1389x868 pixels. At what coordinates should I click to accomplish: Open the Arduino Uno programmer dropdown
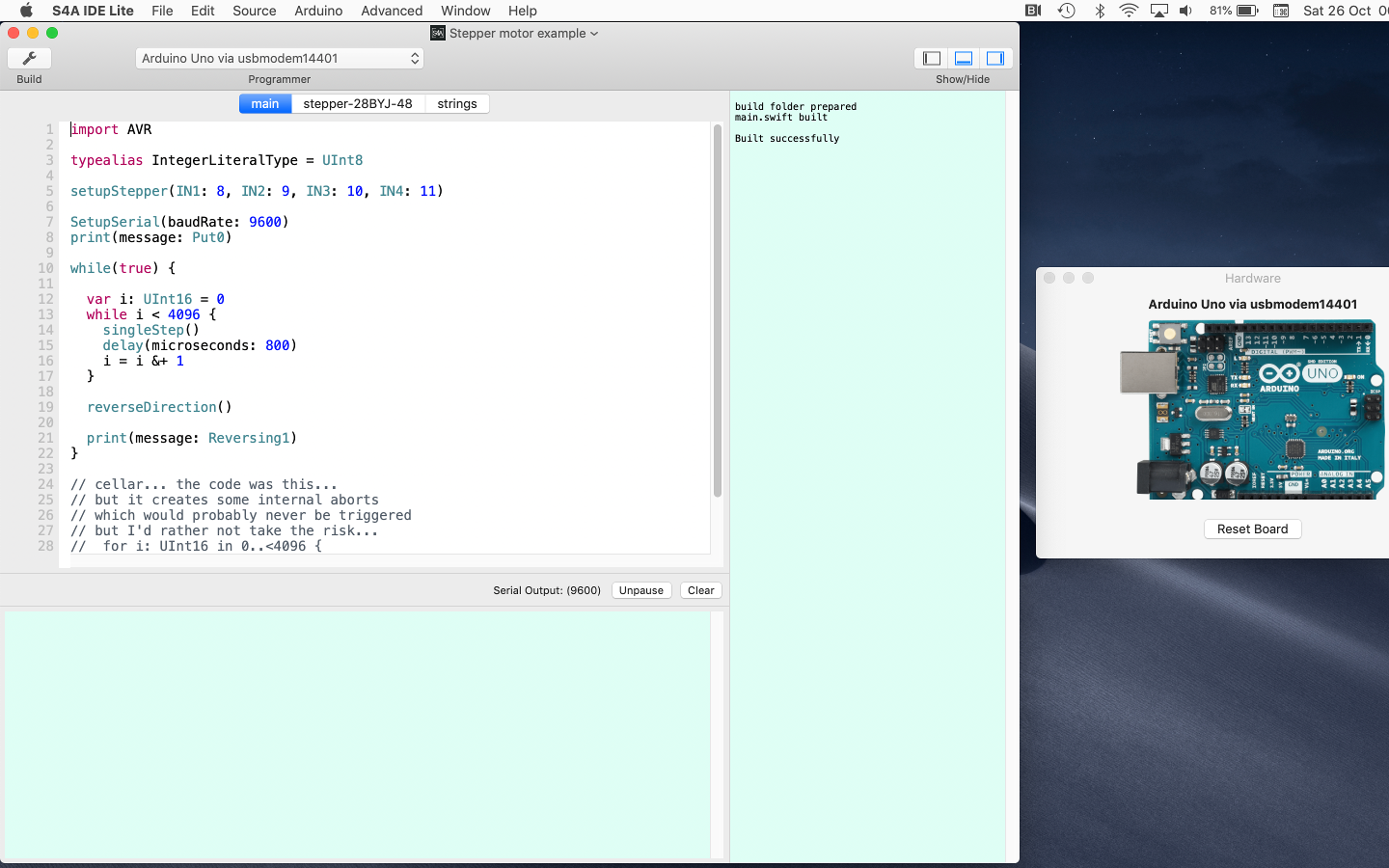tap(280, 58)
